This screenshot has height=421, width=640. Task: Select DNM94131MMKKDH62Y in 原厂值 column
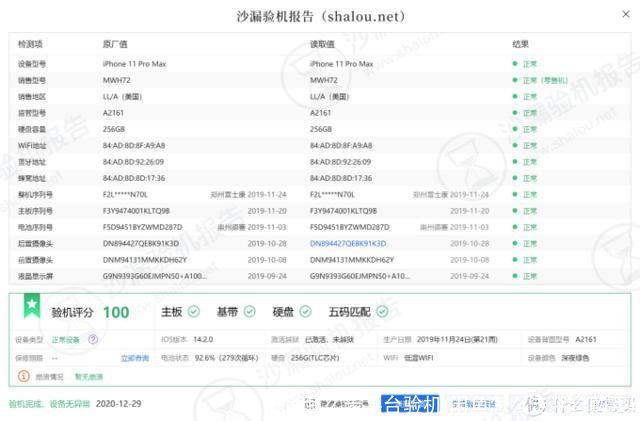[x=145, y=260]
